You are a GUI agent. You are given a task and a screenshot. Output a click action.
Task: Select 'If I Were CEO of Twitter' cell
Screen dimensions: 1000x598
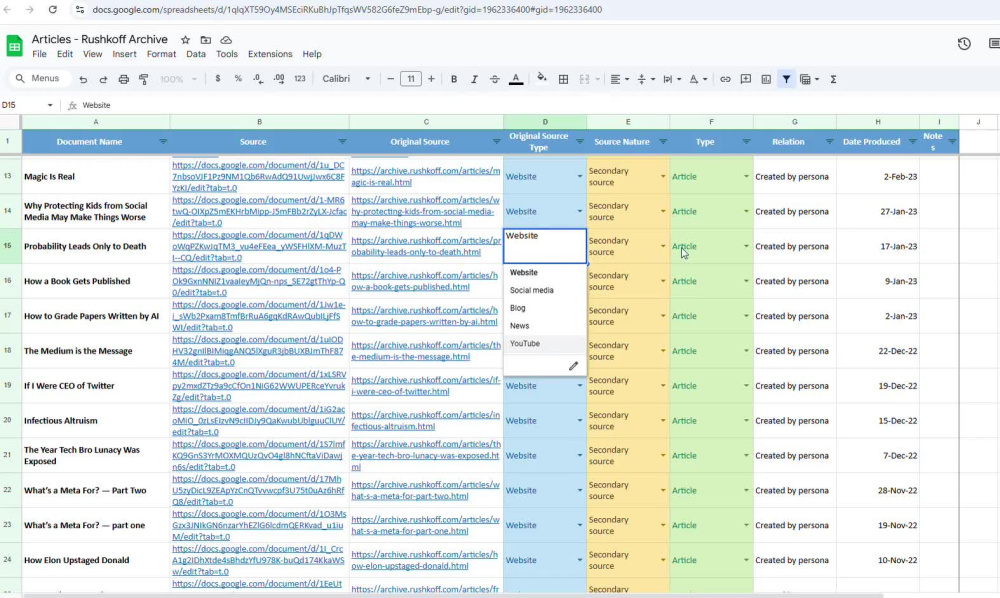pyautogui.click(x=96, y=386)
